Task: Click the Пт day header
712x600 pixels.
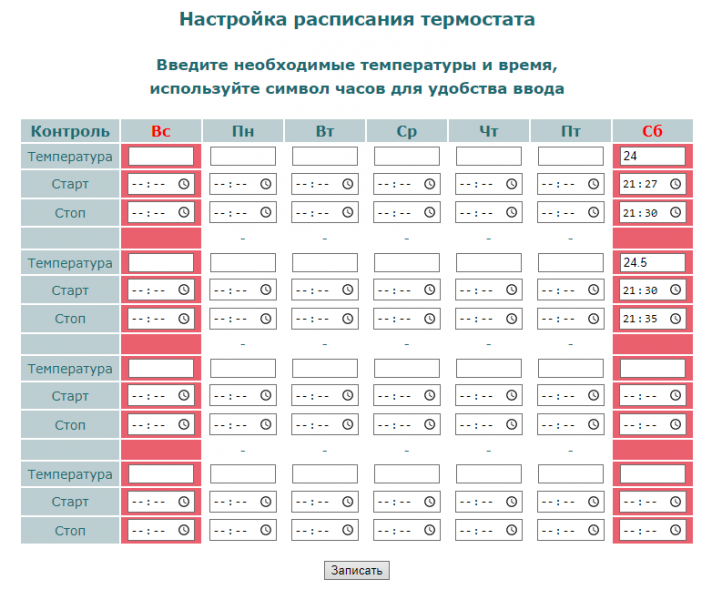Action: pyautogui.click(x=571, y=131)
